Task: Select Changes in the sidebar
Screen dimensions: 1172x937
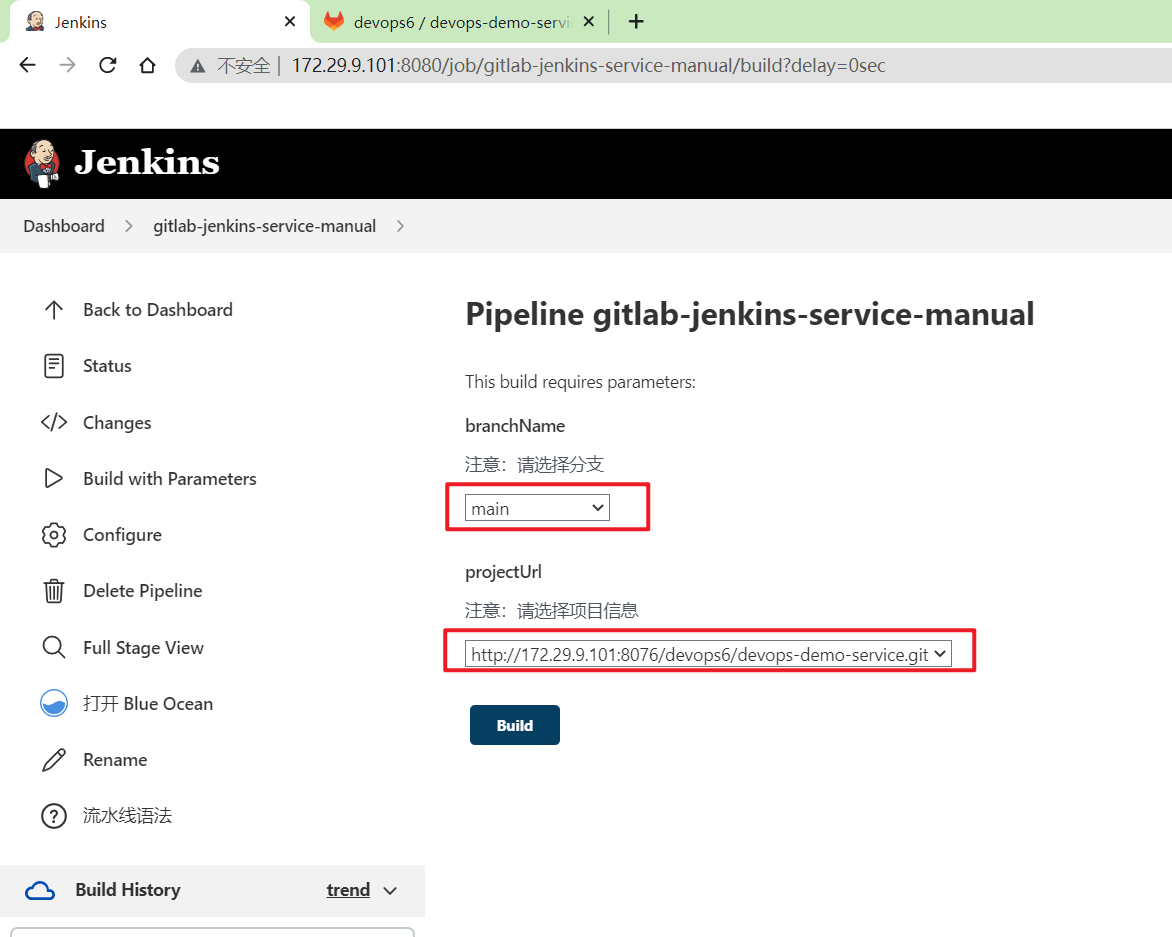Action: (117, 423)
